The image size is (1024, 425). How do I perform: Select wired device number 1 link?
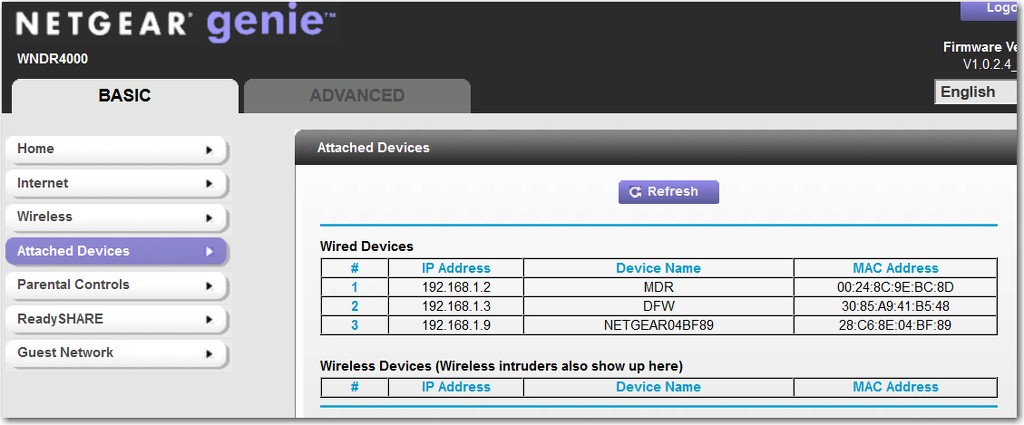[355, 287]
